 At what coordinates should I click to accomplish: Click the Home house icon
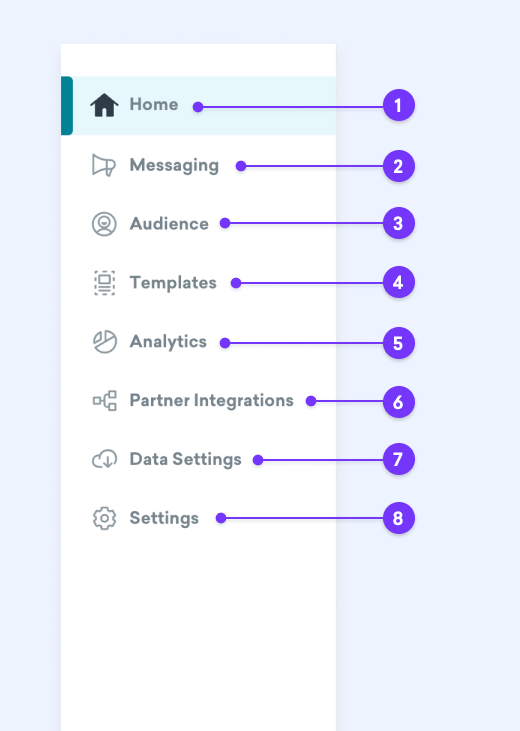pyautogui.click(x=104, y=105)
